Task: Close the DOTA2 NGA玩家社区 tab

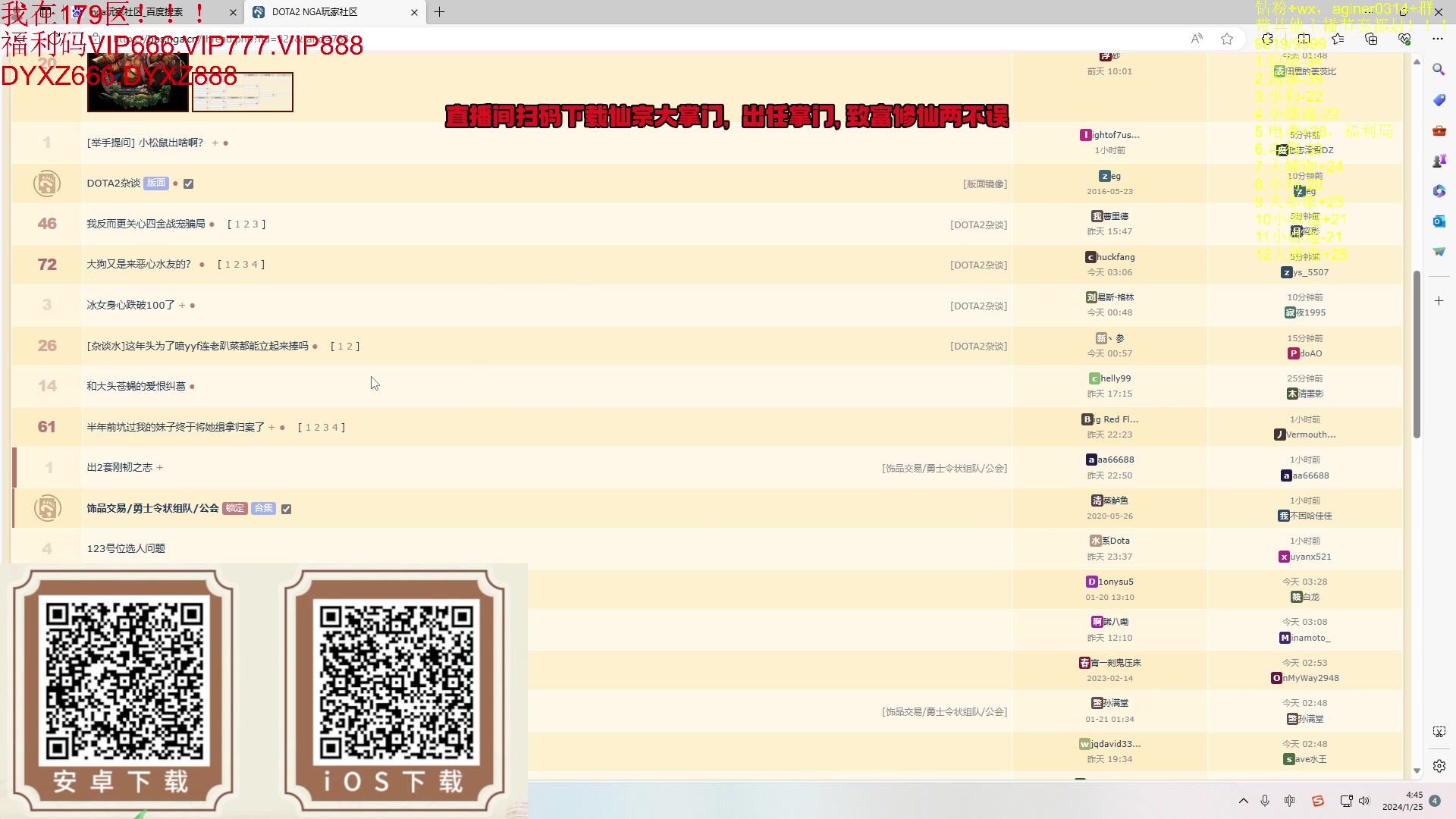Action: 414,12
